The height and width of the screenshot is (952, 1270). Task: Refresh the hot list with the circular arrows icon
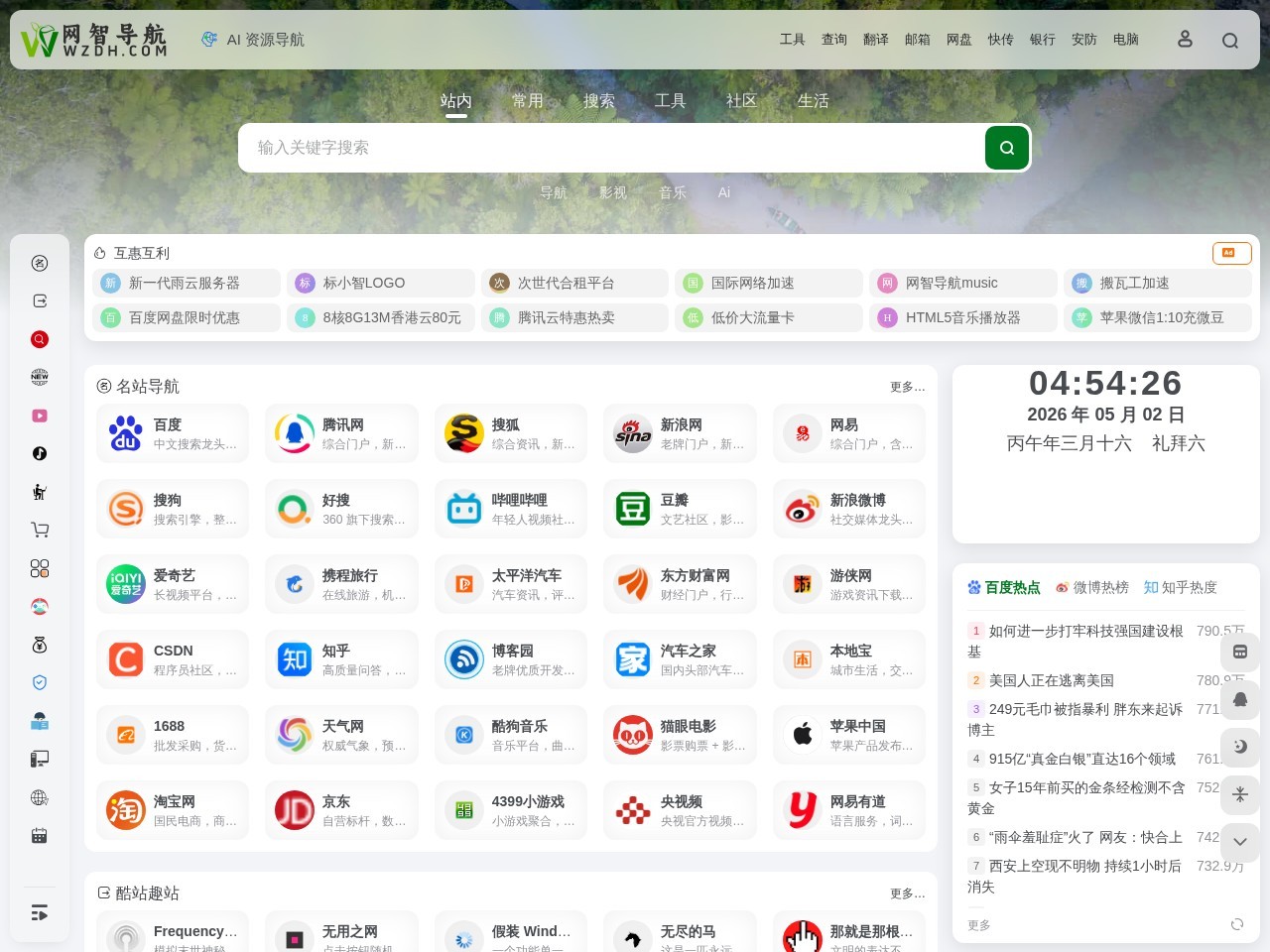click(1237, 924)
